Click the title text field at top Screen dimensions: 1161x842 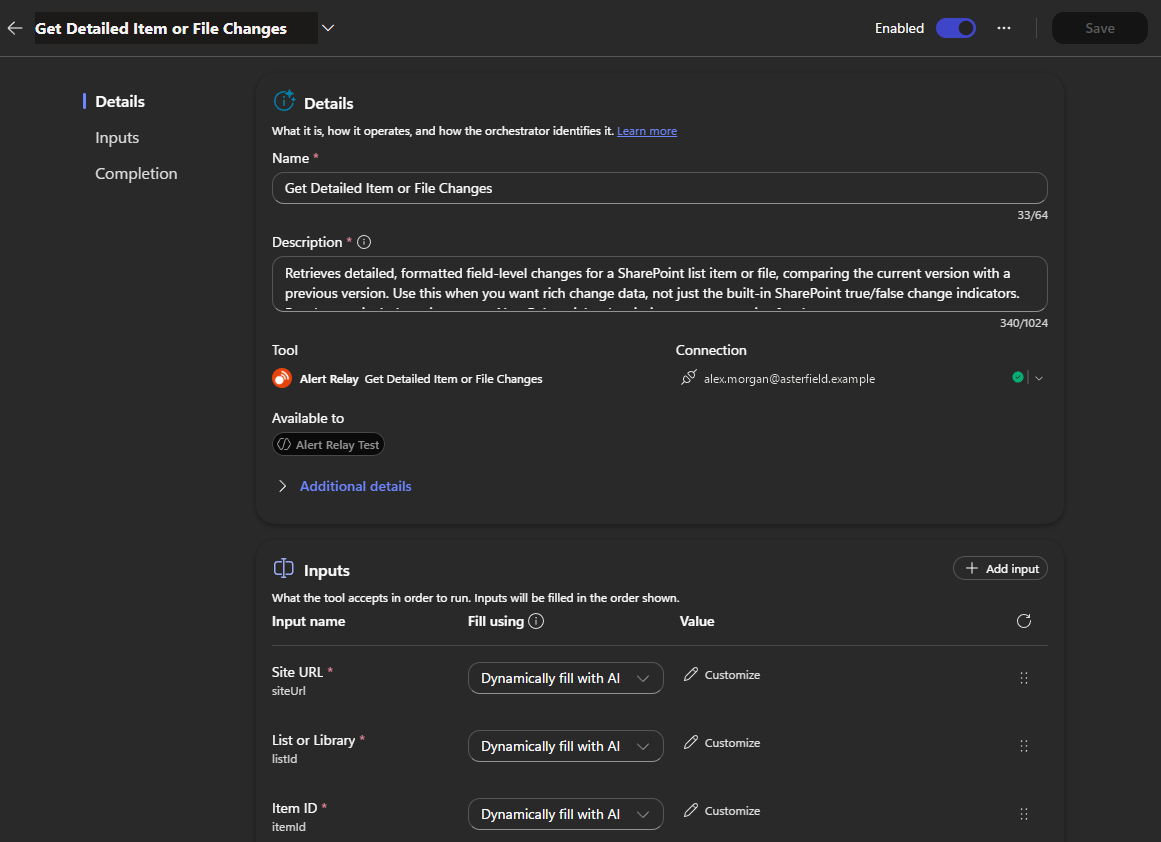[x=176, y=28]
